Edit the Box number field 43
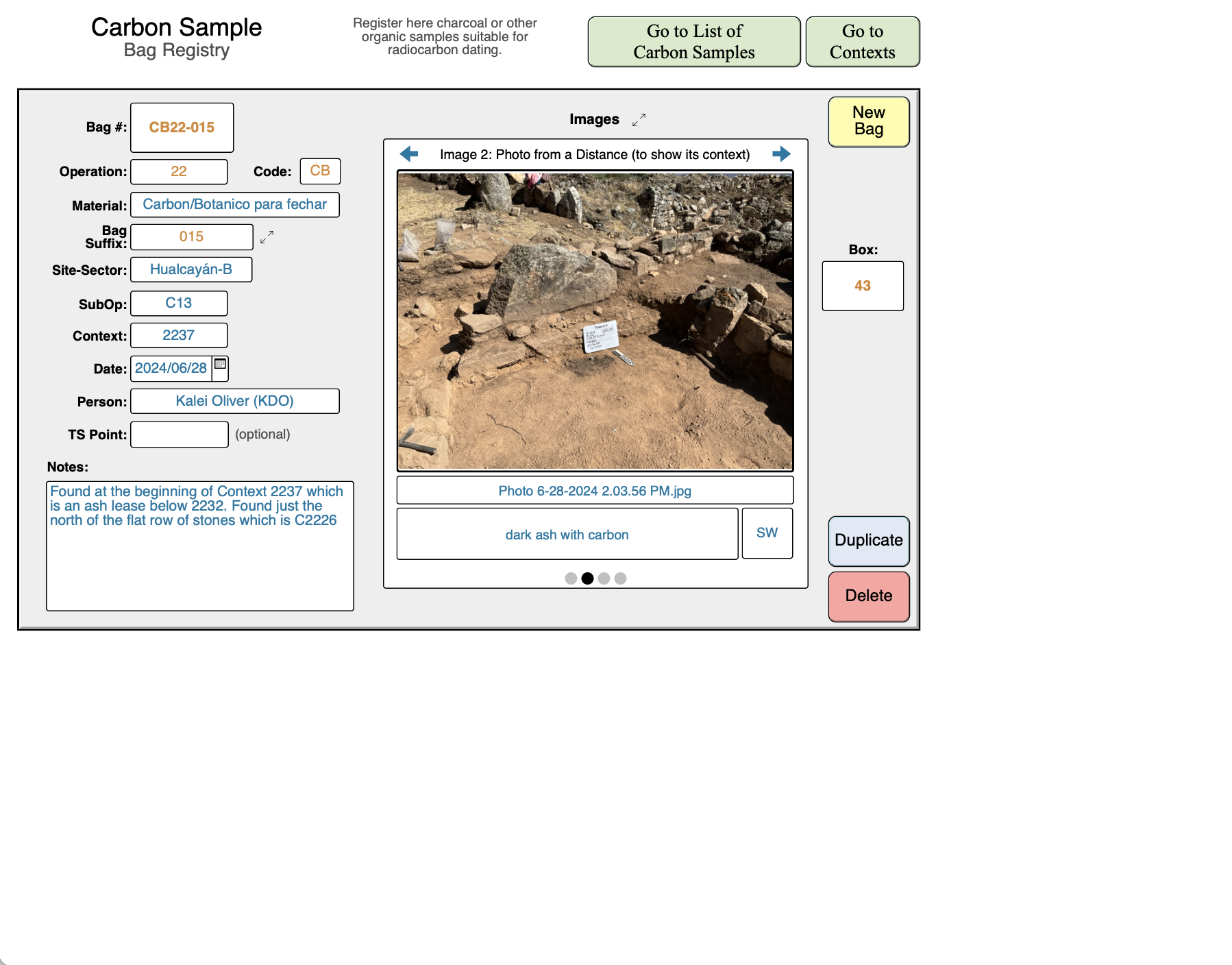Image resolution: width=1232 pixels, height=965 pixels. [x=862, y=286]
